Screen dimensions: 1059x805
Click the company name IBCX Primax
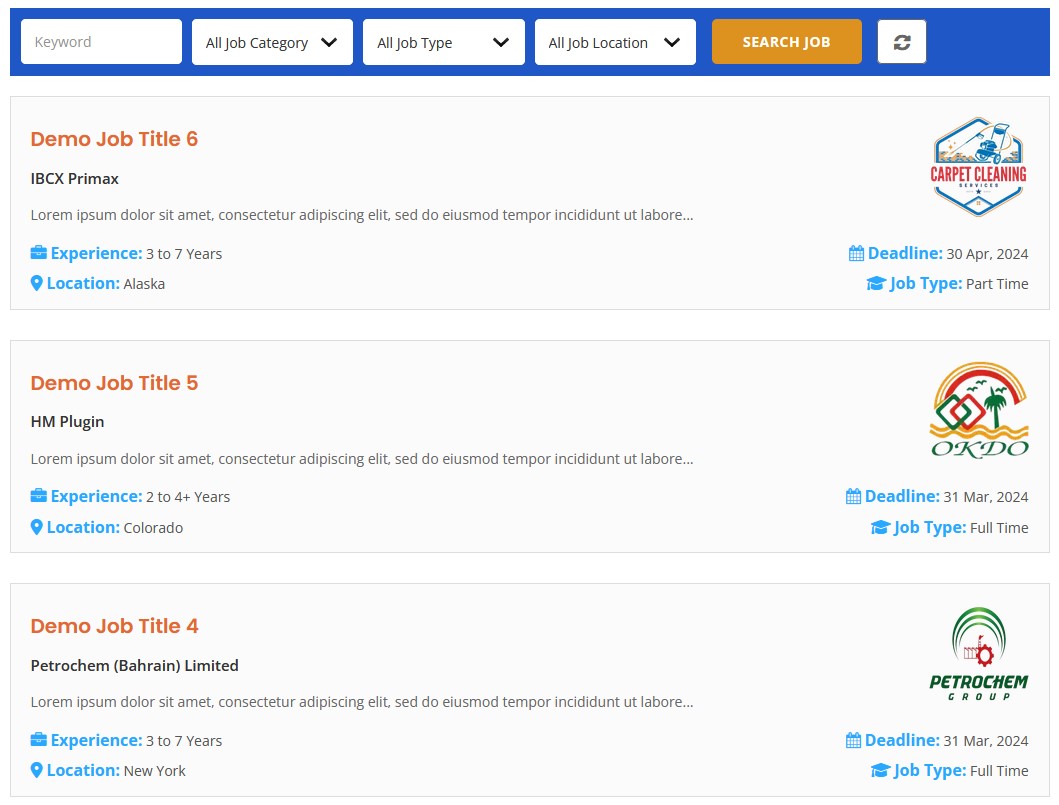tap(74, 178)
